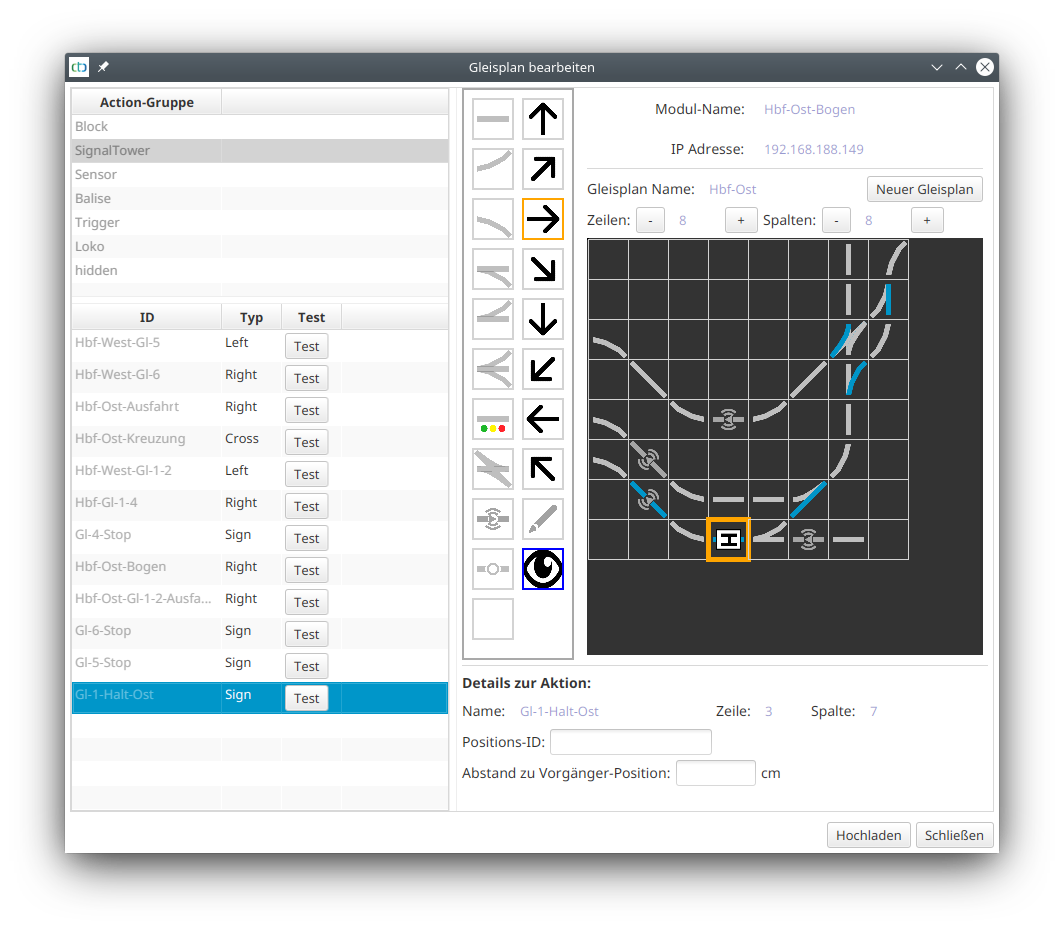Select the balise sensor track tool
The image size is (1064, 930).
(492, 519)
